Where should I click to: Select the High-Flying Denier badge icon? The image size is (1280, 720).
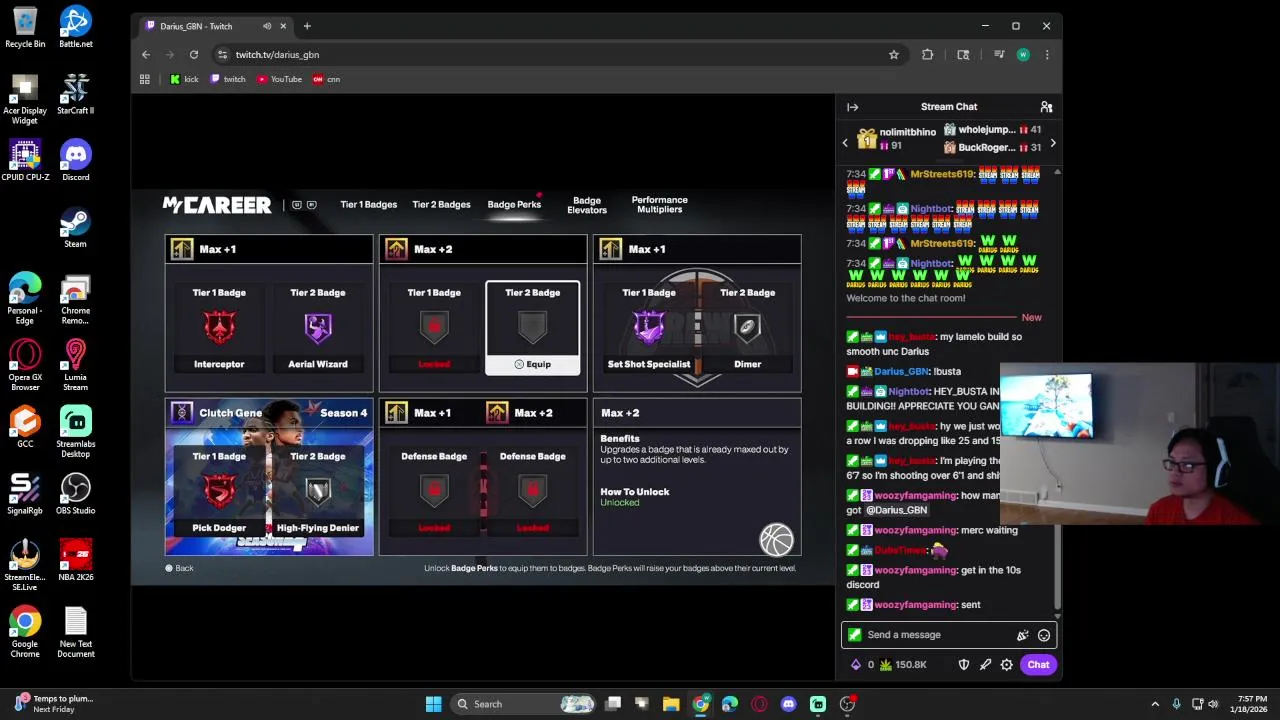pyautogui.click(x=318, y=491)
